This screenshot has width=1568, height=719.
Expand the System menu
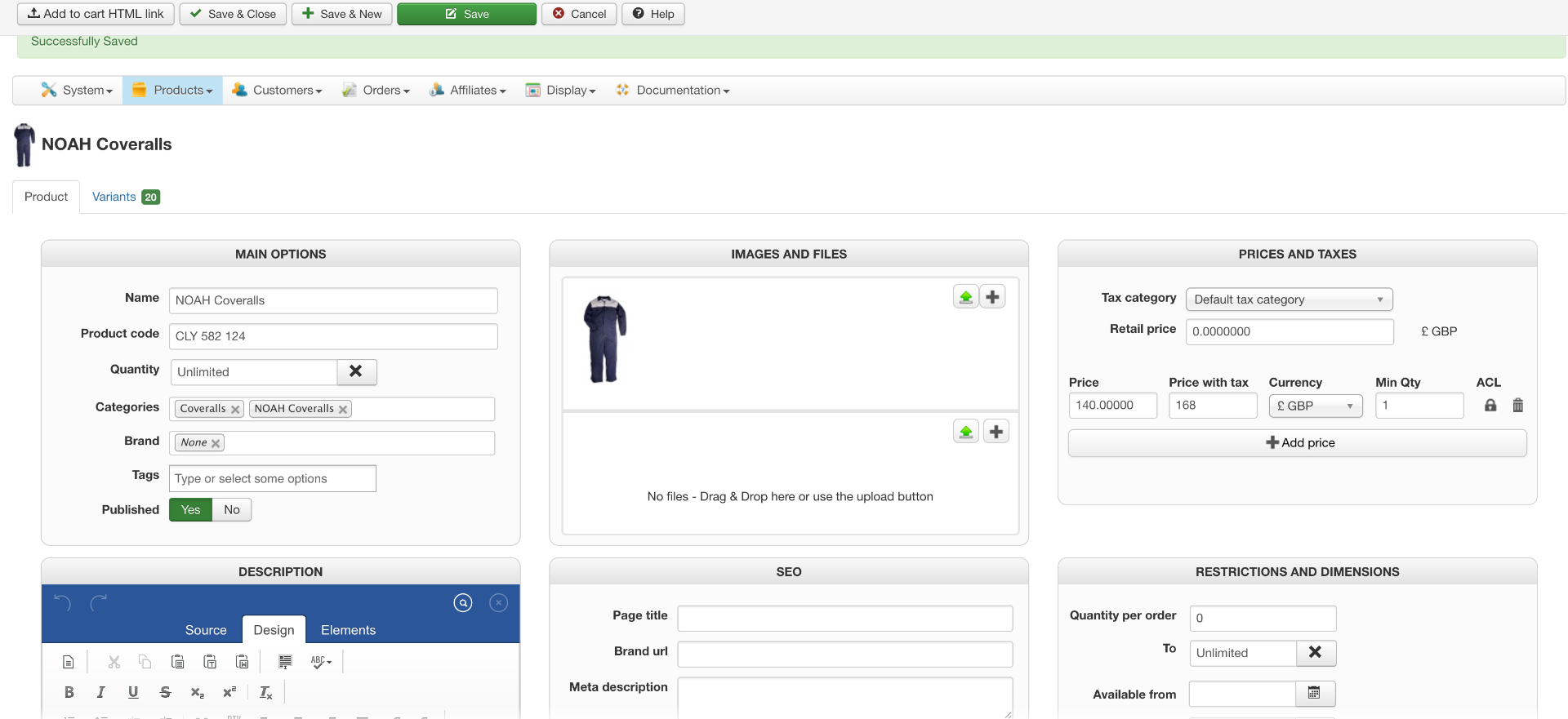[x=78, y=91]
